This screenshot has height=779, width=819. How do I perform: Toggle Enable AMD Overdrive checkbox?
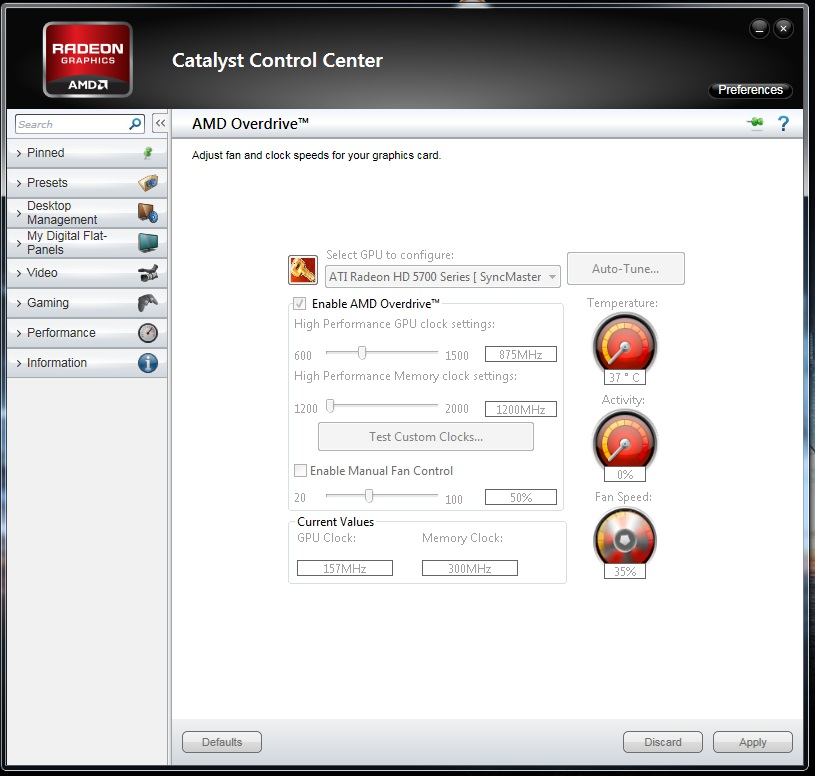[x=299, y=304]
